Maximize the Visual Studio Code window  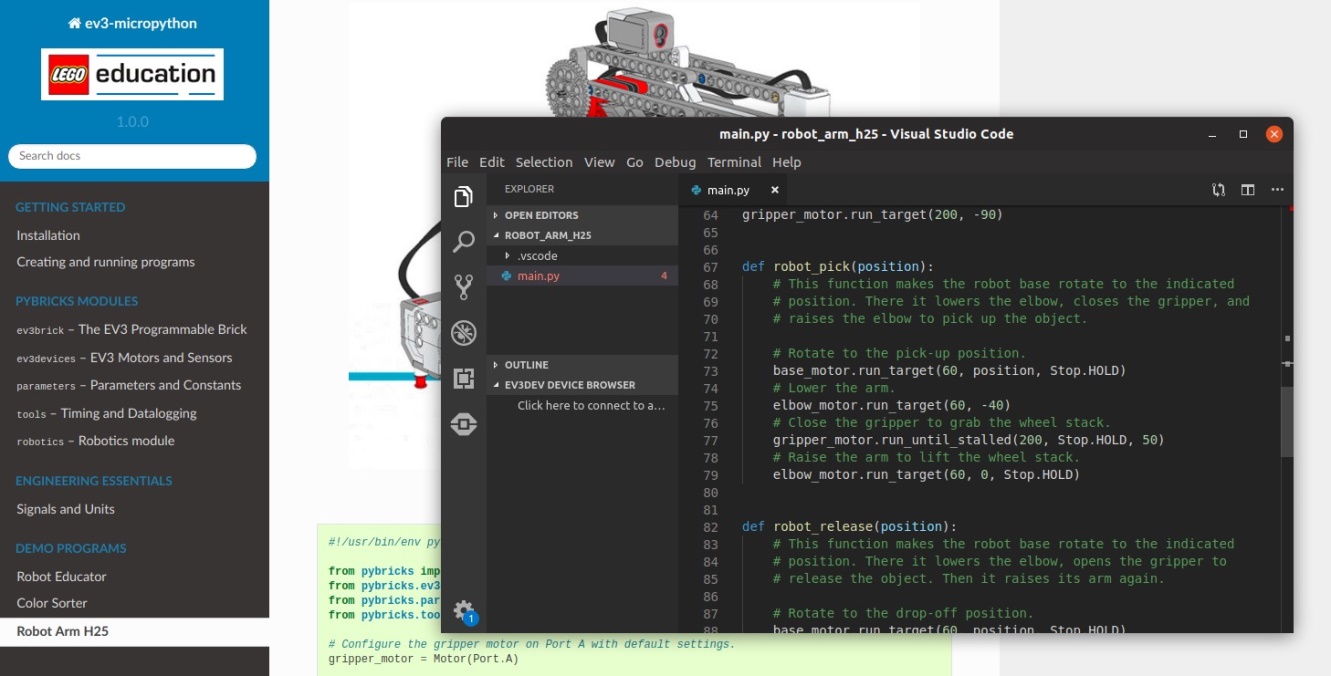point(1243,134)
